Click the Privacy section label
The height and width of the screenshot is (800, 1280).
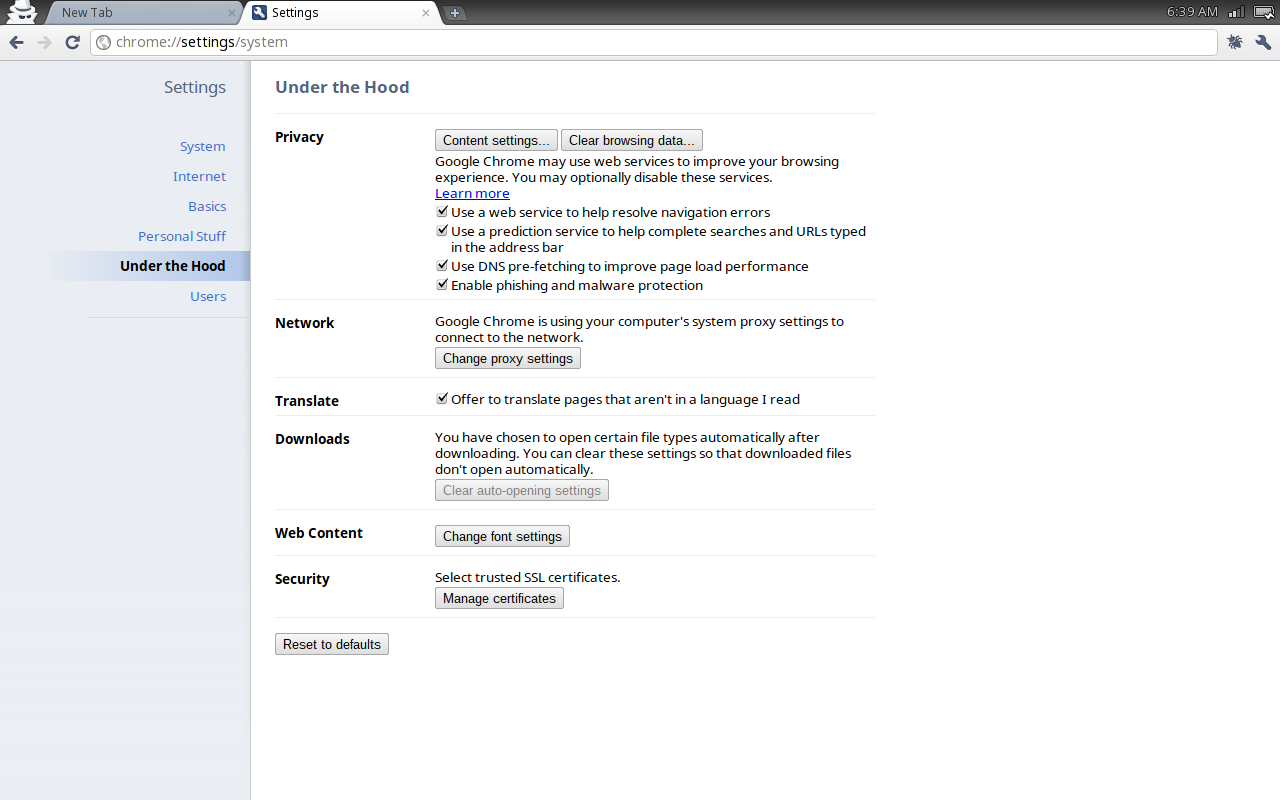[x=299, y=137]
